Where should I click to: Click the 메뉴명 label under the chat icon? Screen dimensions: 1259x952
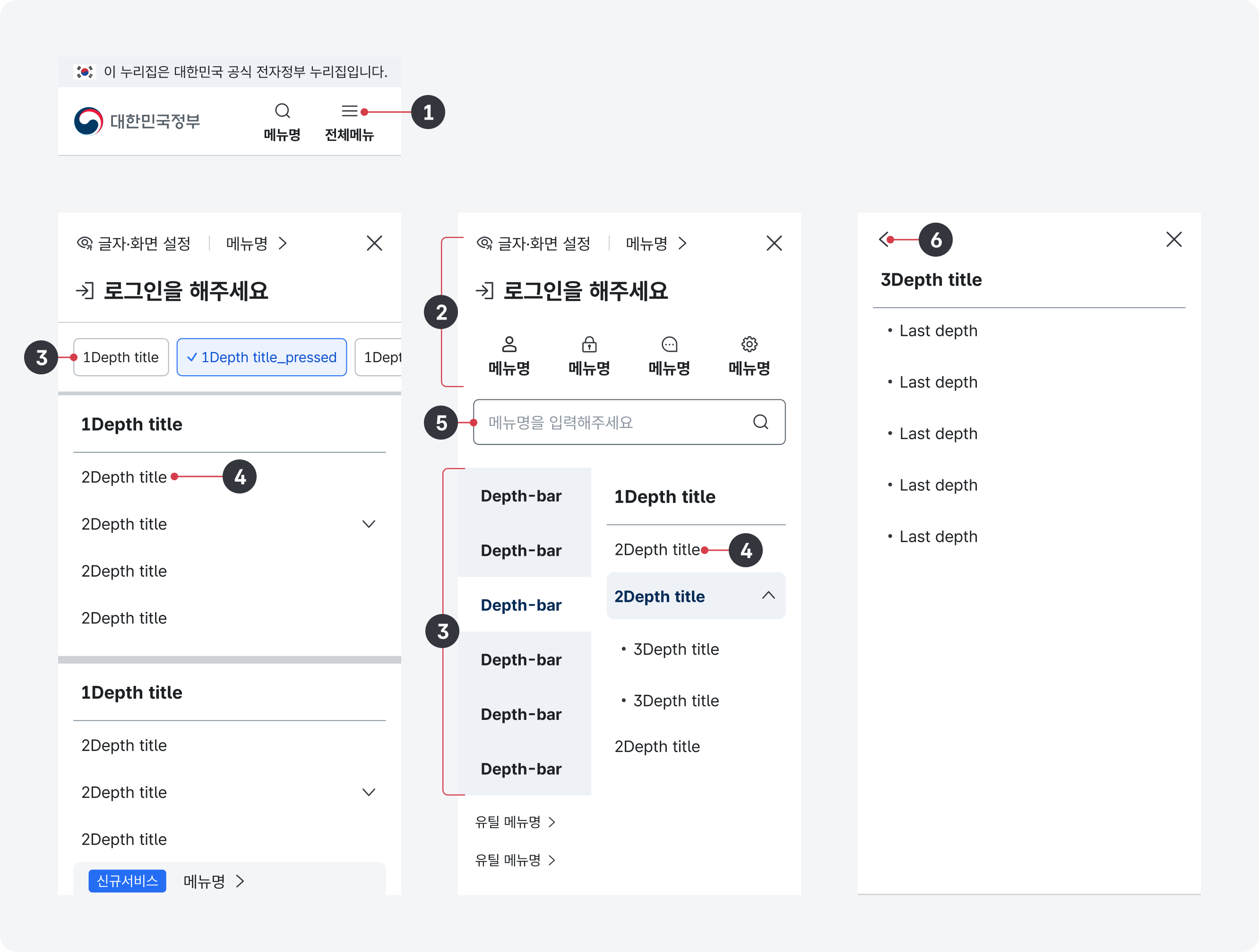pos(669,368)
